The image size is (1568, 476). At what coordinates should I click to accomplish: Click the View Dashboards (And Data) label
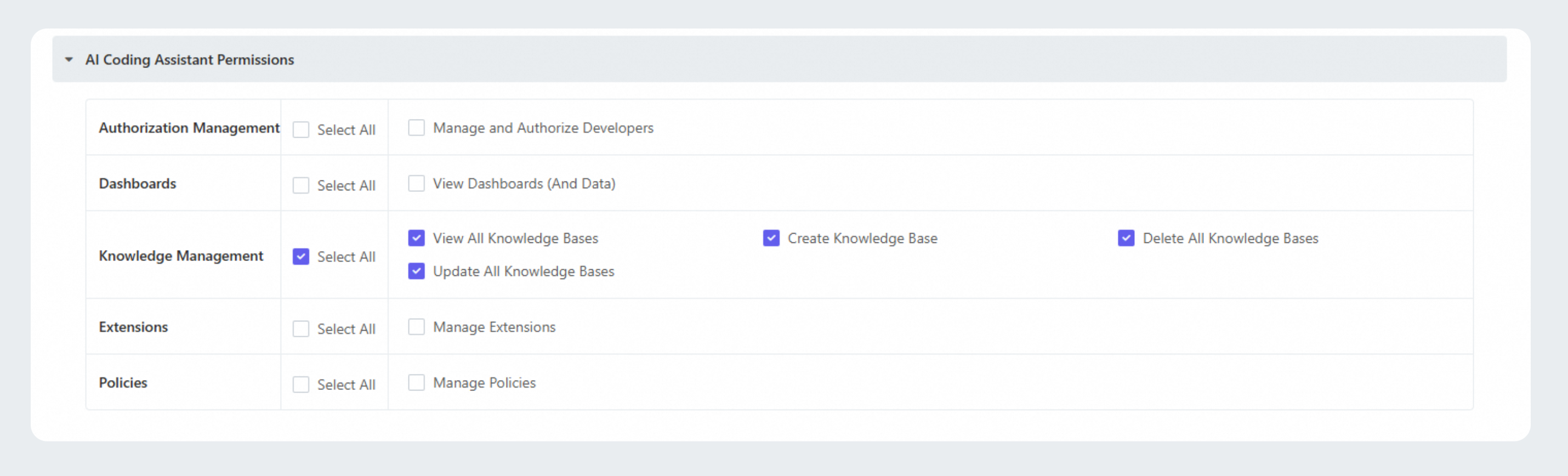coord(524,184)
